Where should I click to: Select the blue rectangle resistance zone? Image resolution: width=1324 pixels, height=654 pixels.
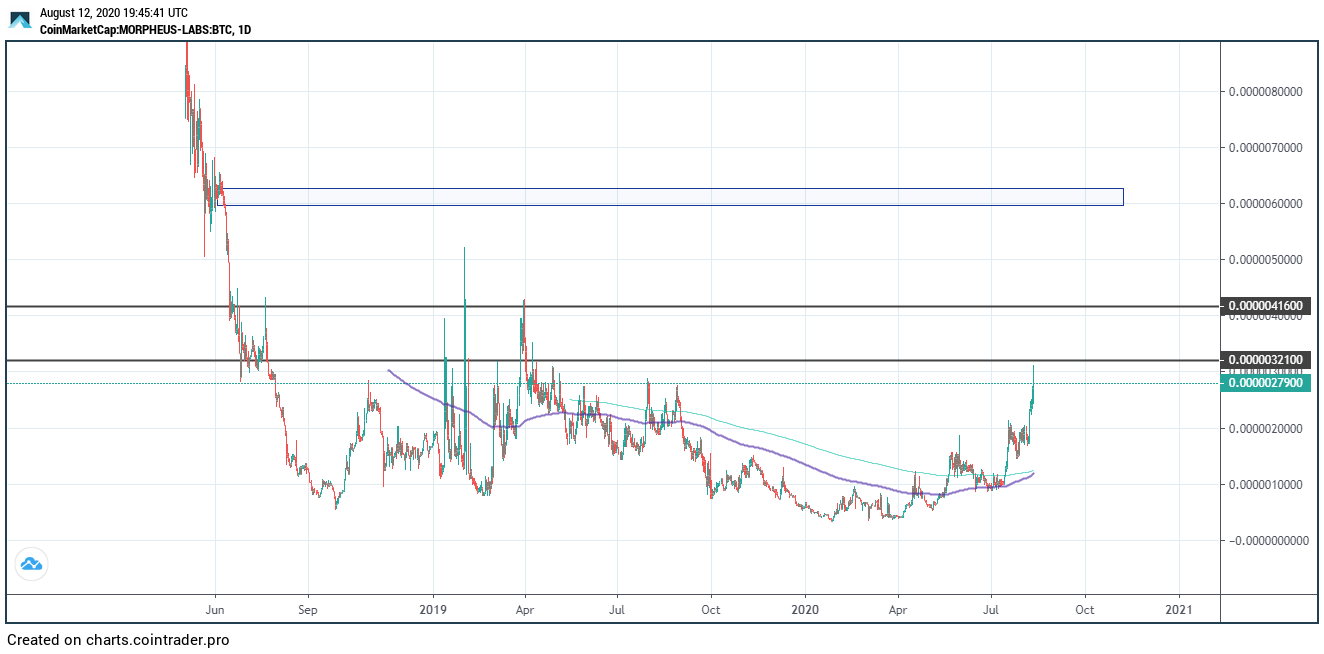click(670, 197)
